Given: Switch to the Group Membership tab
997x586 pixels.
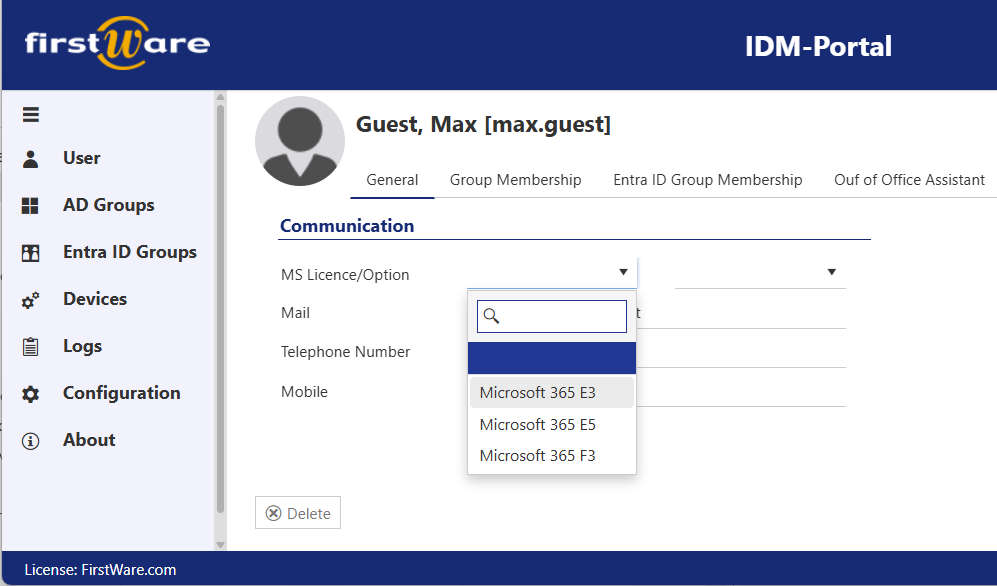Looking at the screenshot, I should click(x=516, y=180).
